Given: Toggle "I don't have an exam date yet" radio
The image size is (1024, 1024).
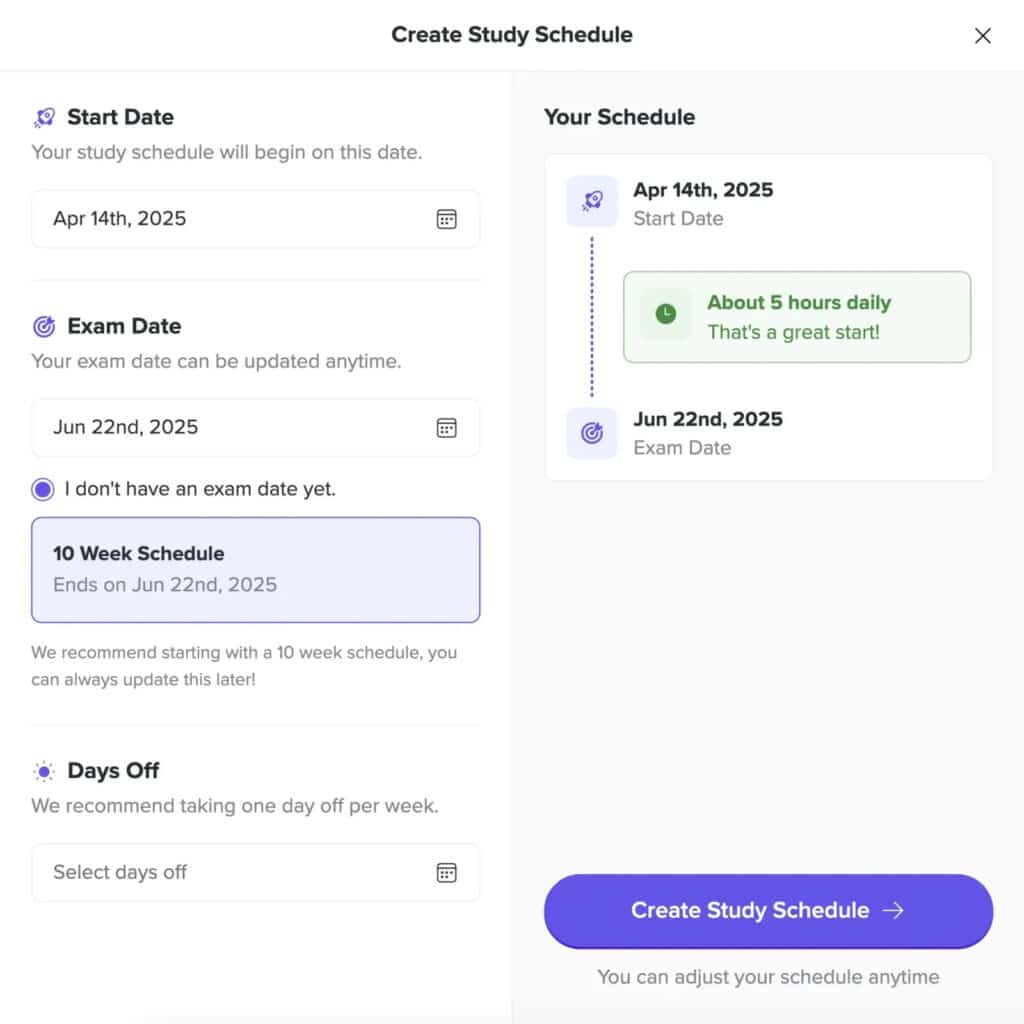Looking at the screenshot, I should click(43, 490).
